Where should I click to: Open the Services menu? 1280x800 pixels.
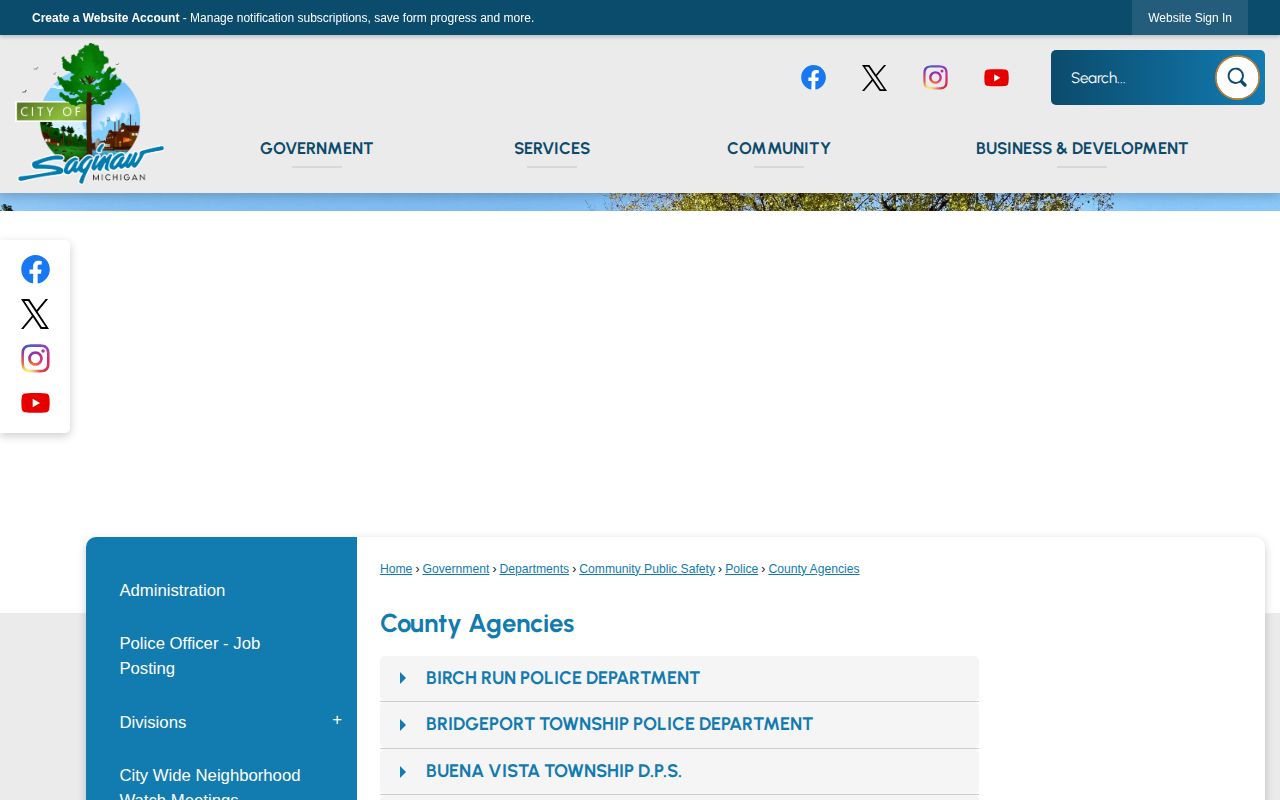(x=552, y=148)
